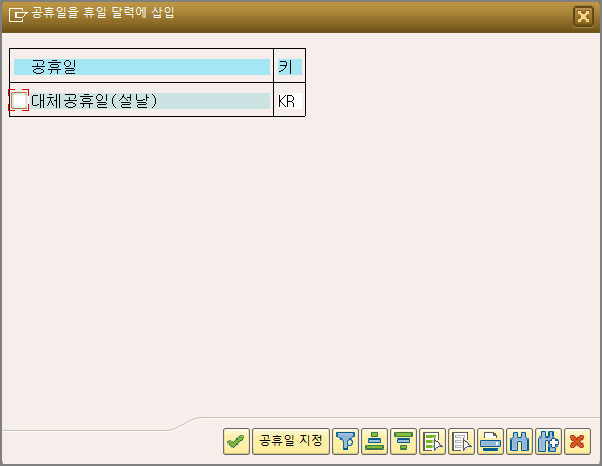Find next with binoculars-plus icon
602x466 pixels.
click(548, 441)
